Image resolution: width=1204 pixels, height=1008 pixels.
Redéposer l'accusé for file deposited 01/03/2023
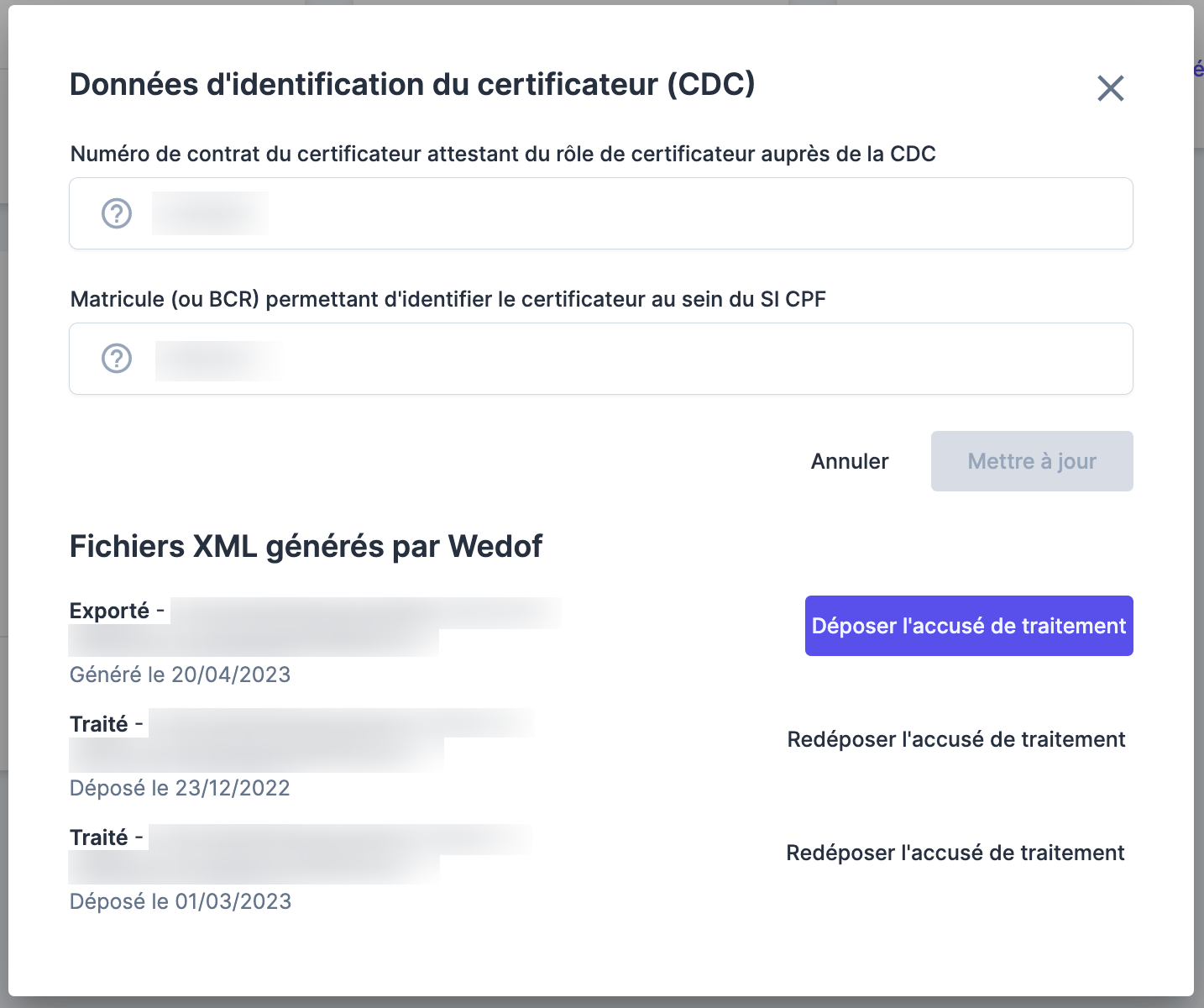click(955, 853)
